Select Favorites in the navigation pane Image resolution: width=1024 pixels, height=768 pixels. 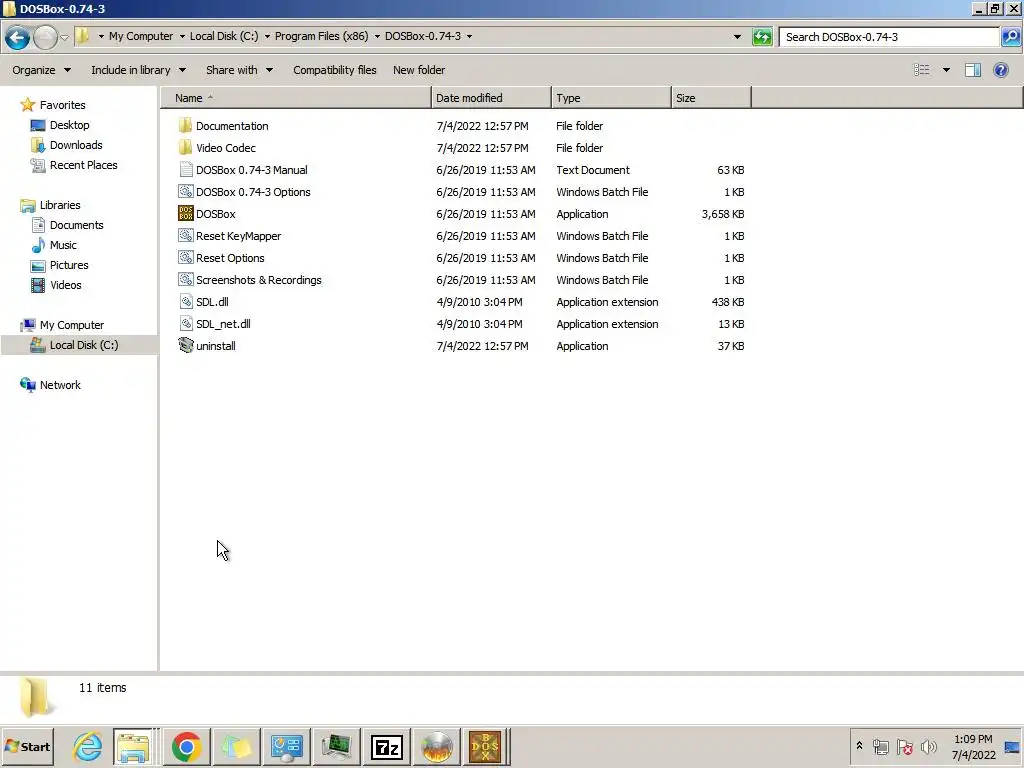click(62, 104)
